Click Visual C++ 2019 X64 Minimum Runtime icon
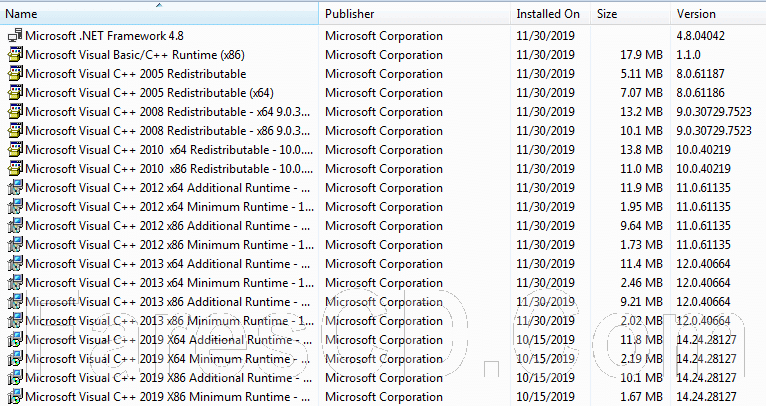This screenshot has width=766, height=406. 15,359
